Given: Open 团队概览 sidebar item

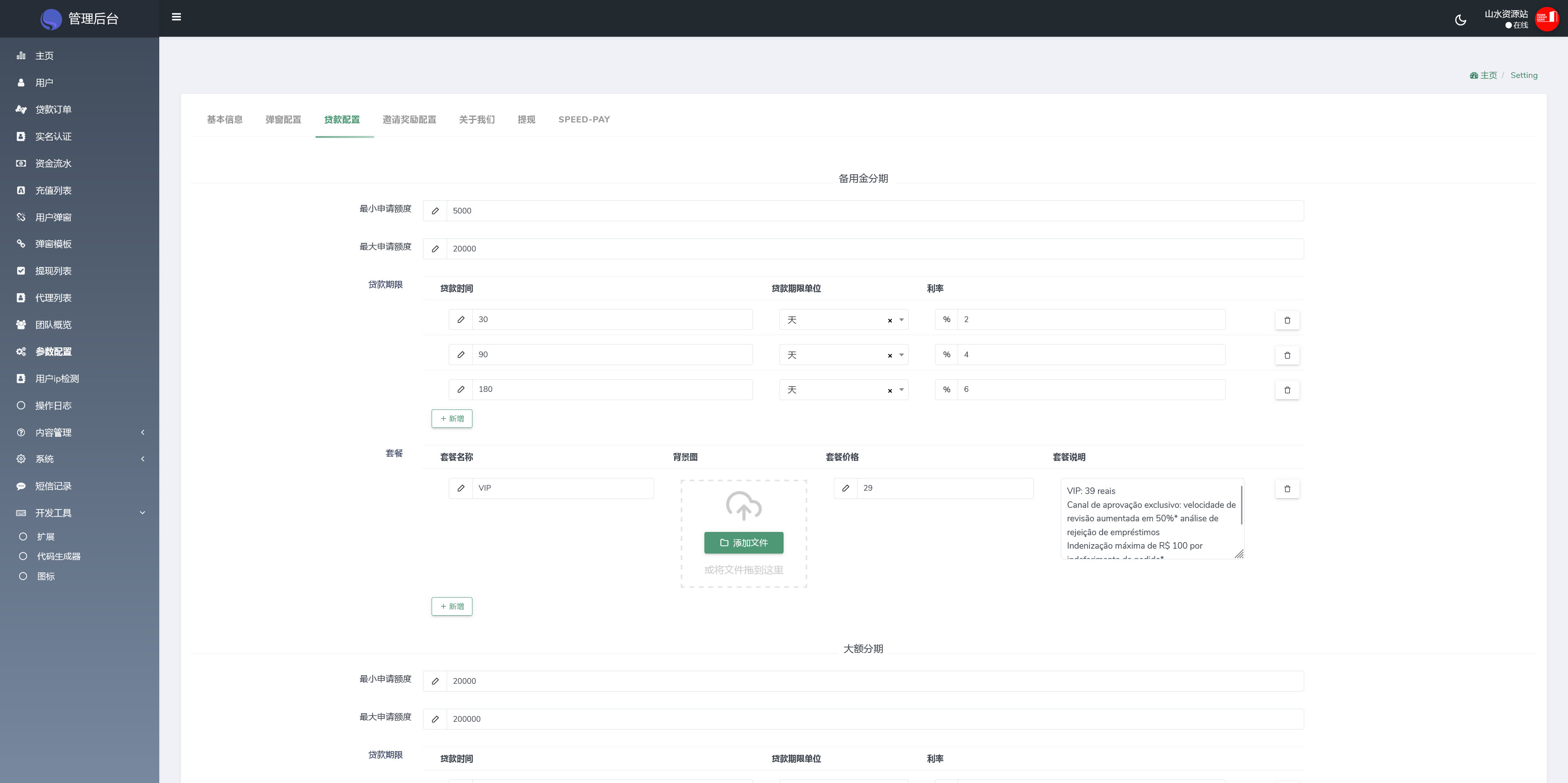Looking at the screenshot, I should tap(53, 325).
